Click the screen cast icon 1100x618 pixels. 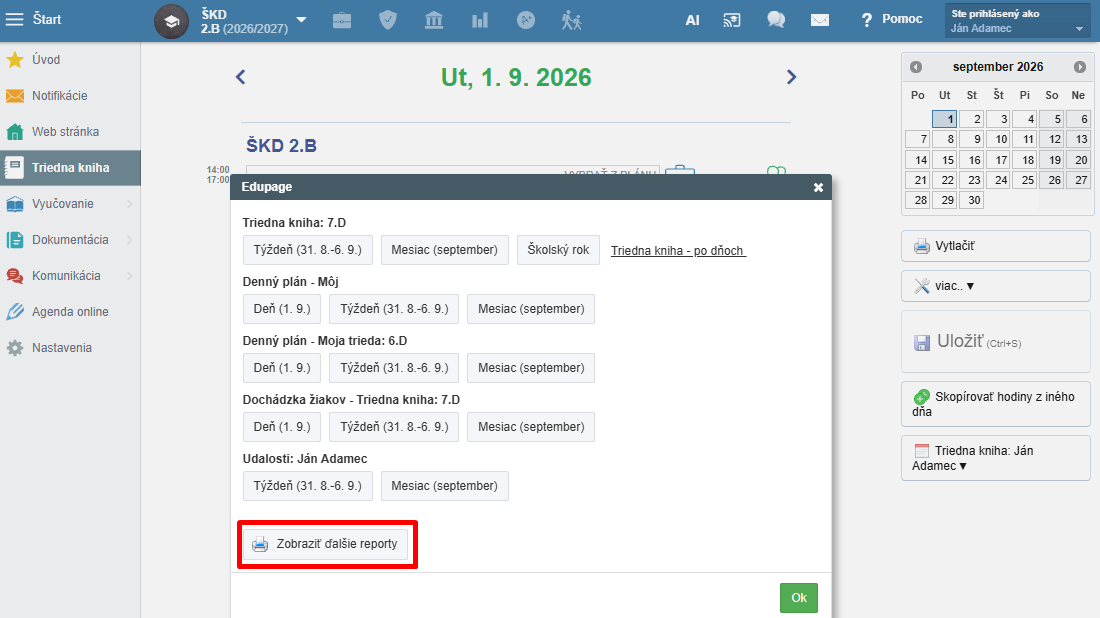pos(732,20)
